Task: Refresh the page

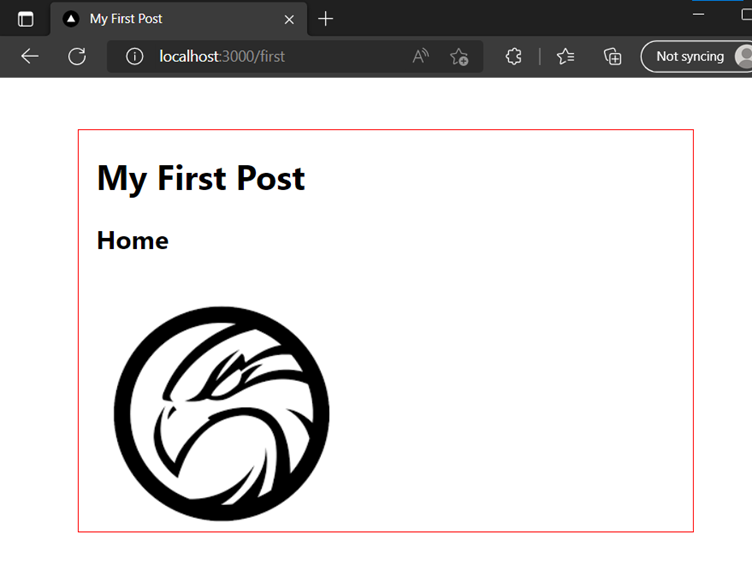Action: tap(77, 57)
